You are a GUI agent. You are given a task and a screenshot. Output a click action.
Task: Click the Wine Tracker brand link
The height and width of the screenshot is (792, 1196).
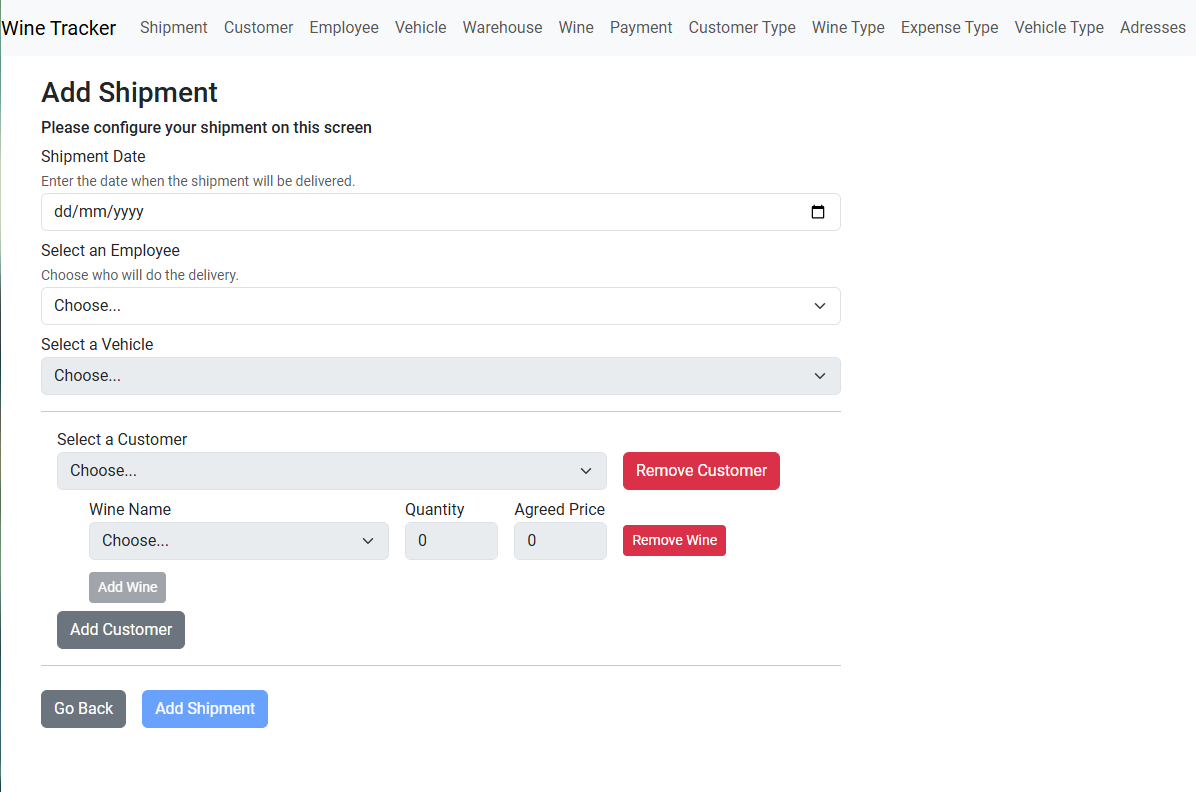click(59, 28)
